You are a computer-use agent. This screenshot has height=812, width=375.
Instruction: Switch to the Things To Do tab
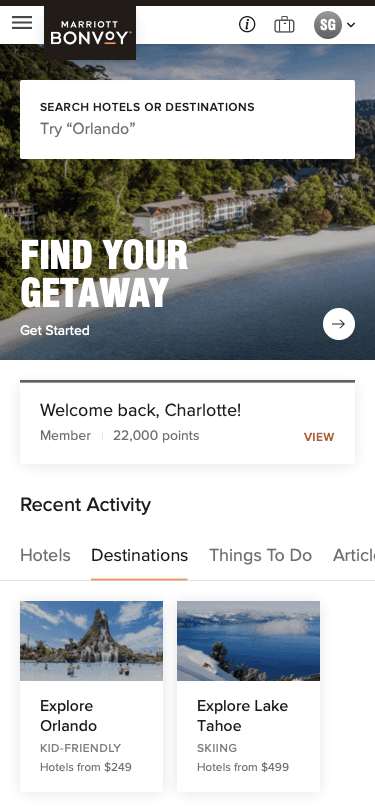click(261, 555)
